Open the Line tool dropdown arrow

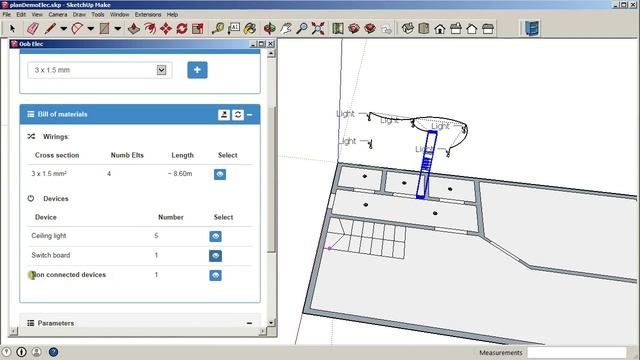click(64, 29)
